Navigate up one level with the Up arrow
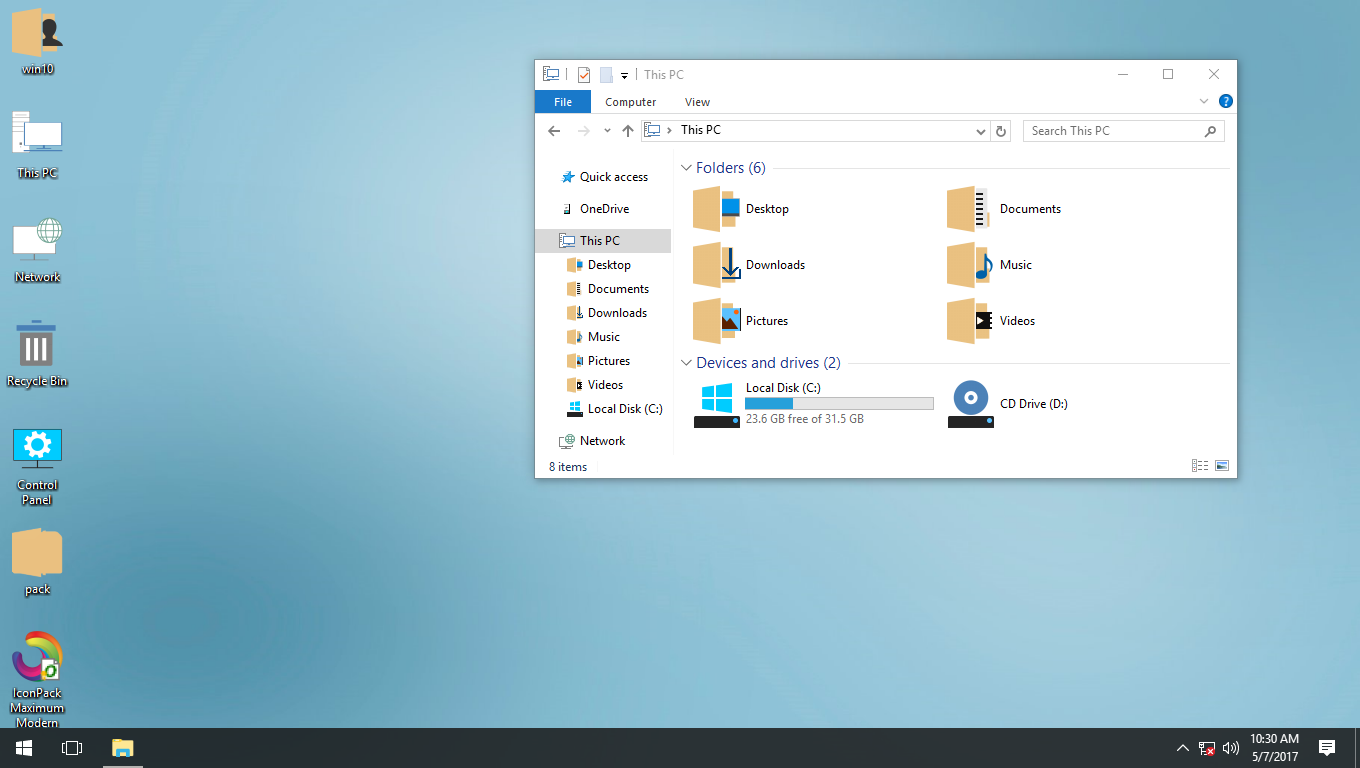The height and width of the screenshot is (768, 1360). (x=628, y=131)
